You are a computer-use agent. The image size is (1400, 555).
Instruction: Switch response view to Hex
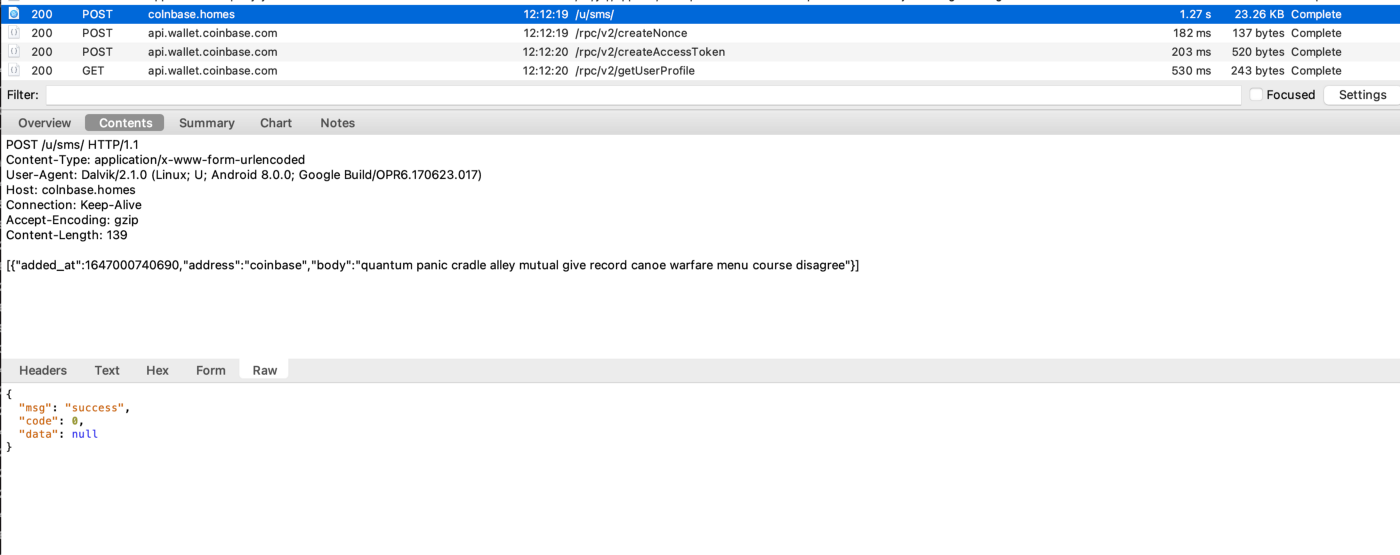(x=158, y=370)
